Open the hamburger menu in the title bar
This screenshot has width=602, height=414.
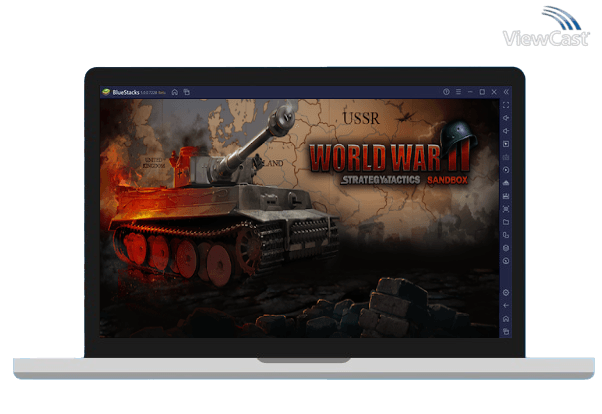coord(458,92)
